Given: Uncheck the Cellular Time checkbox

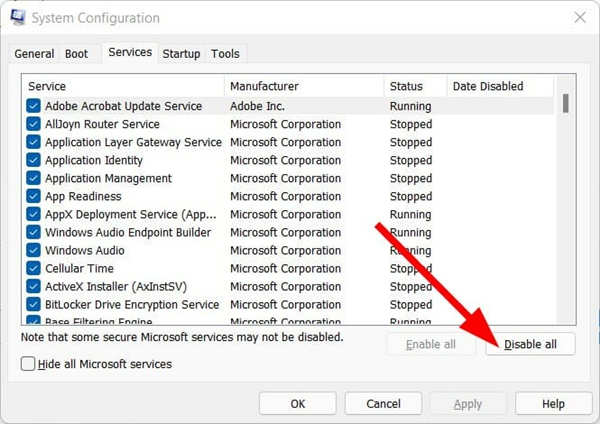Looking at the screenshot, I should point(34,268).
